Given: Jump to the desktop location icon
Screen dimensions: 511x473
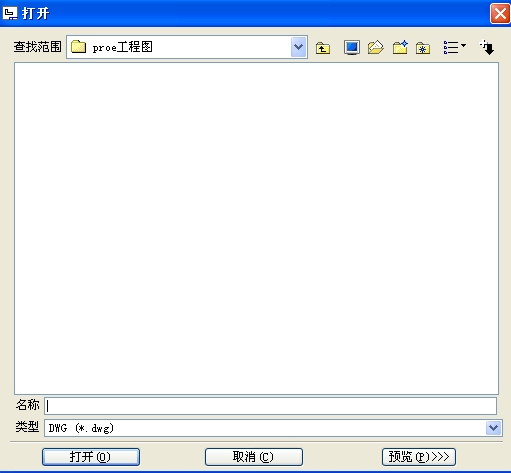Looking at the screenshot, I should pyautogui.click(x=352, y=47).
